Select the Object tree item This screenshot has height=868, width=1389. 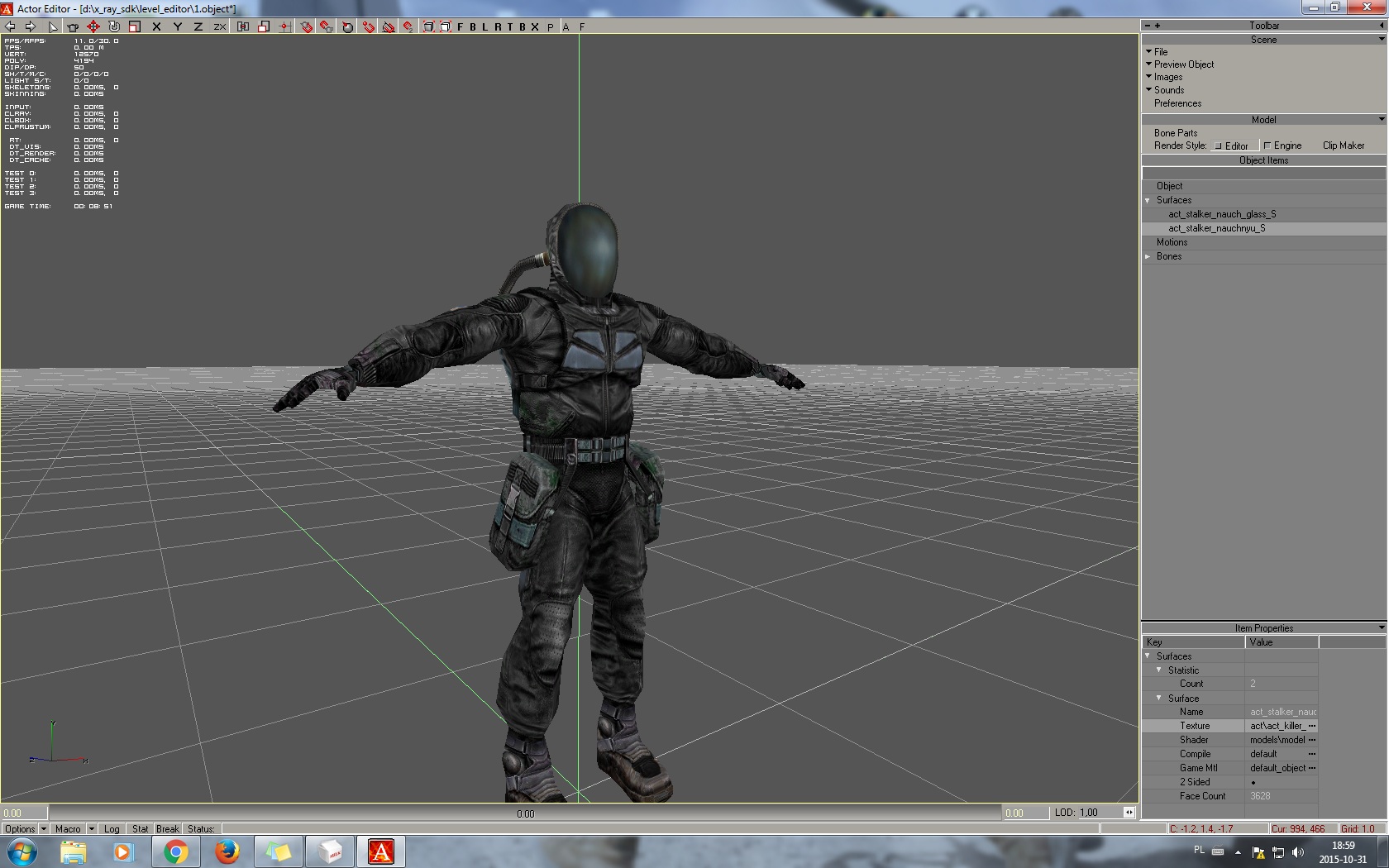1169,186
